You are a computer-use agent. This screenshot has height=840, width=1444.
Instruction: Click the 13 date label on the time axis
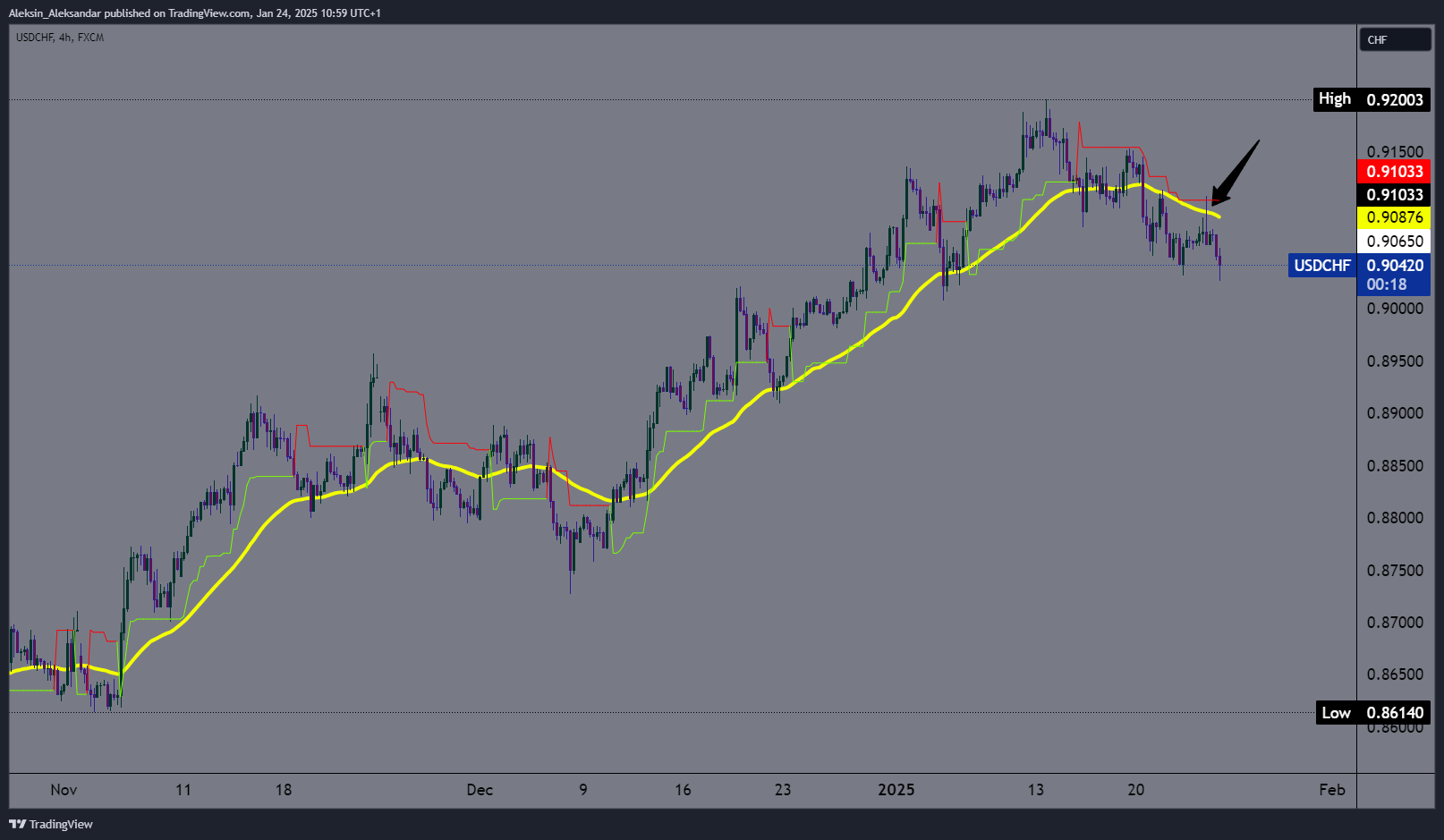1035,790
